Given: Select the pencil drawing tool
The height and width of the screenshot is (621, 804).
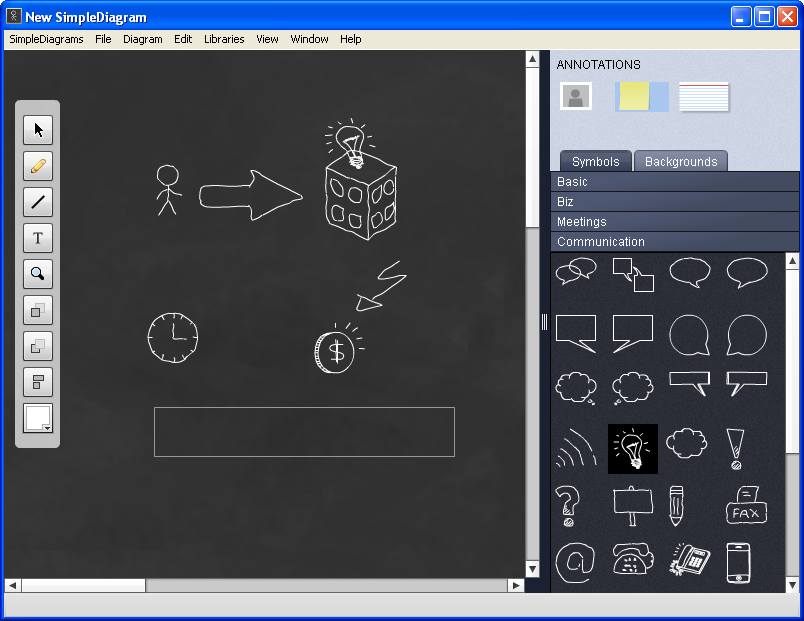Looking at the screenshot, I should tap(38, 166).
